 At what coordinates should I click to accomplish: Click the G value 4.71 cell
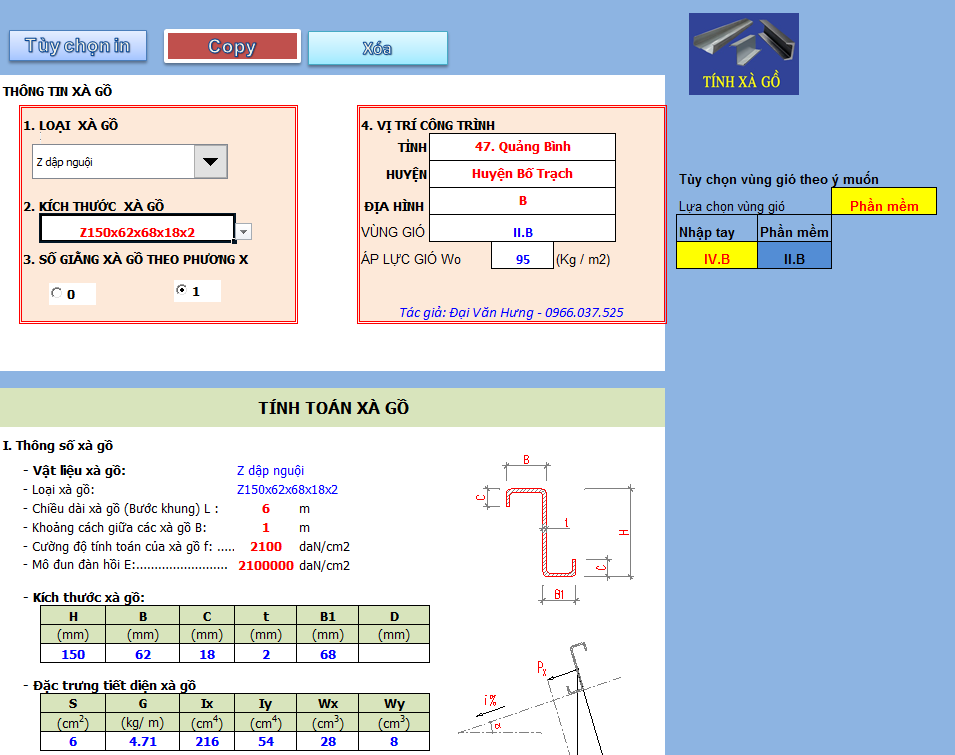click(x=143, y=741)
